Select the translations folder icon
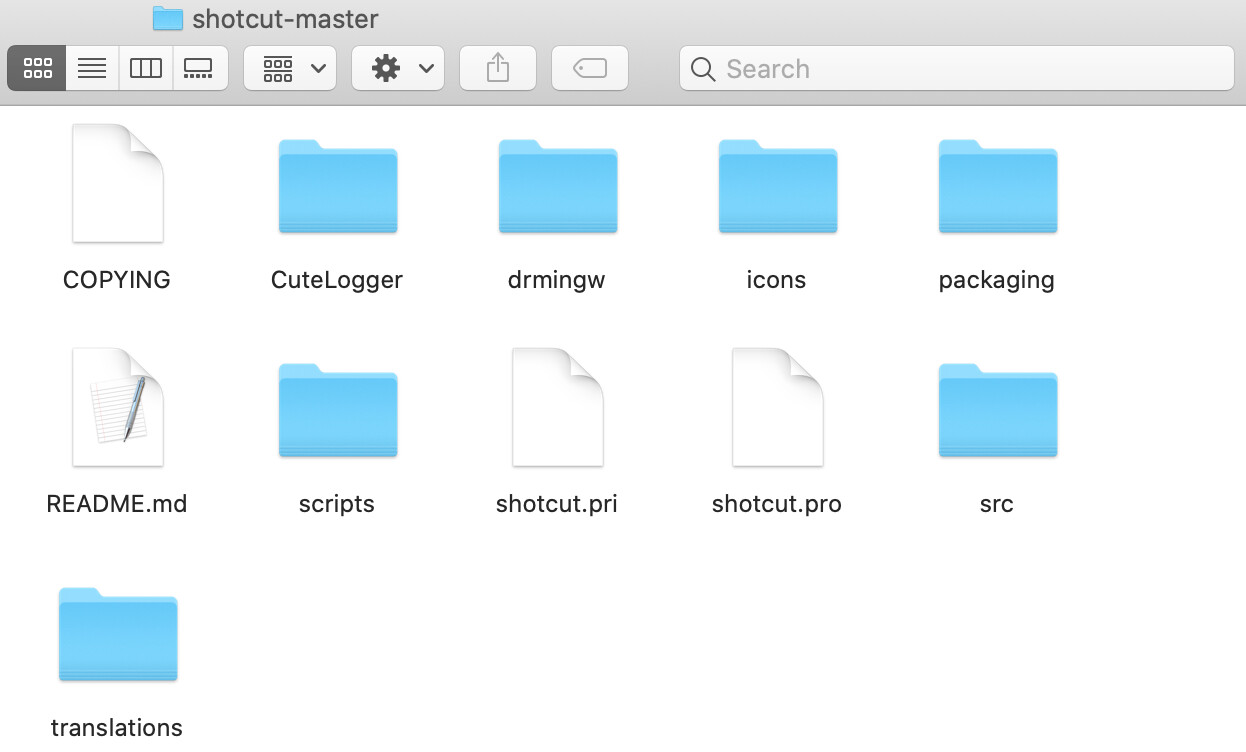The width and height of the screenshot is (1246, 752). tap(118, 635)
